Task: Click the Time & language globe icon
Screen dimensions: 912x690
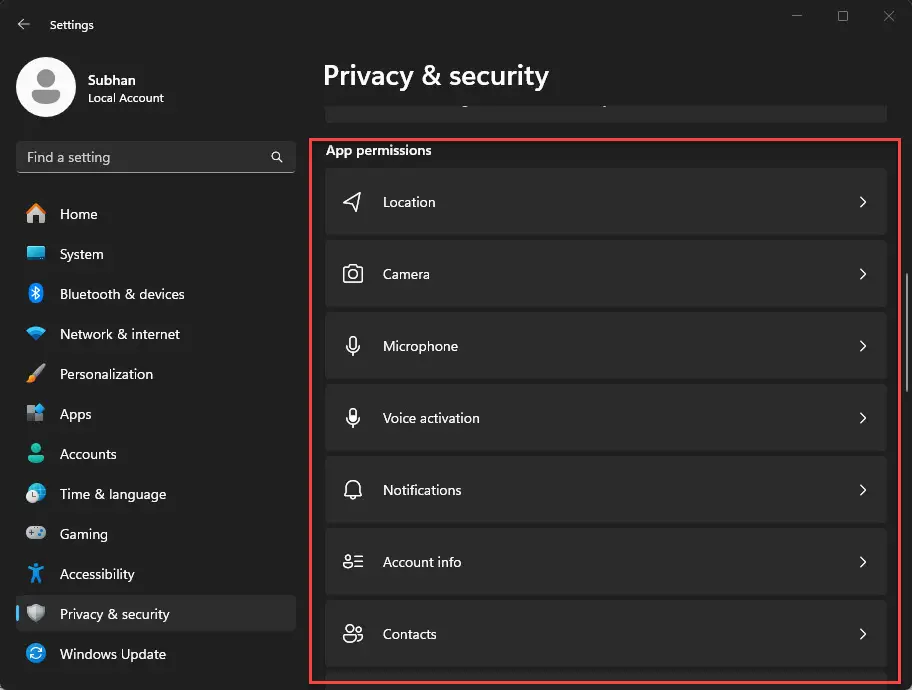Action: 36,493
